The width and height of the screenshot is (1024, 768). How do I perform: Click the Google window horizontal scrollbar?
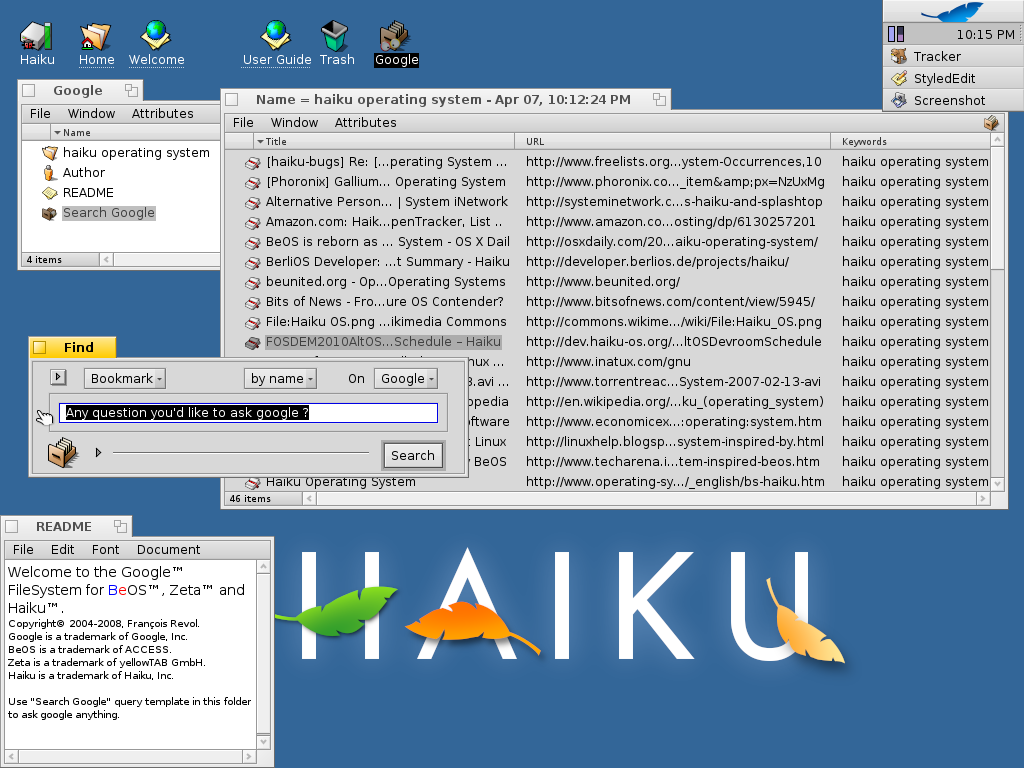click(161, 260)
